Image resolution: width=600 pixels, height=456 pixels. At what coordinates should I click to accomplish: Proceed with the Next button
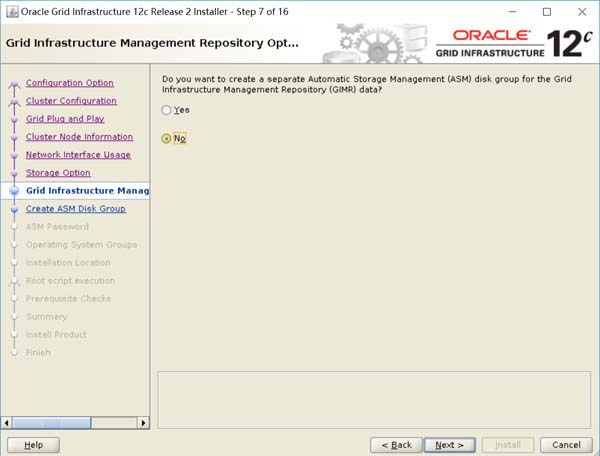tap(450, 445)
